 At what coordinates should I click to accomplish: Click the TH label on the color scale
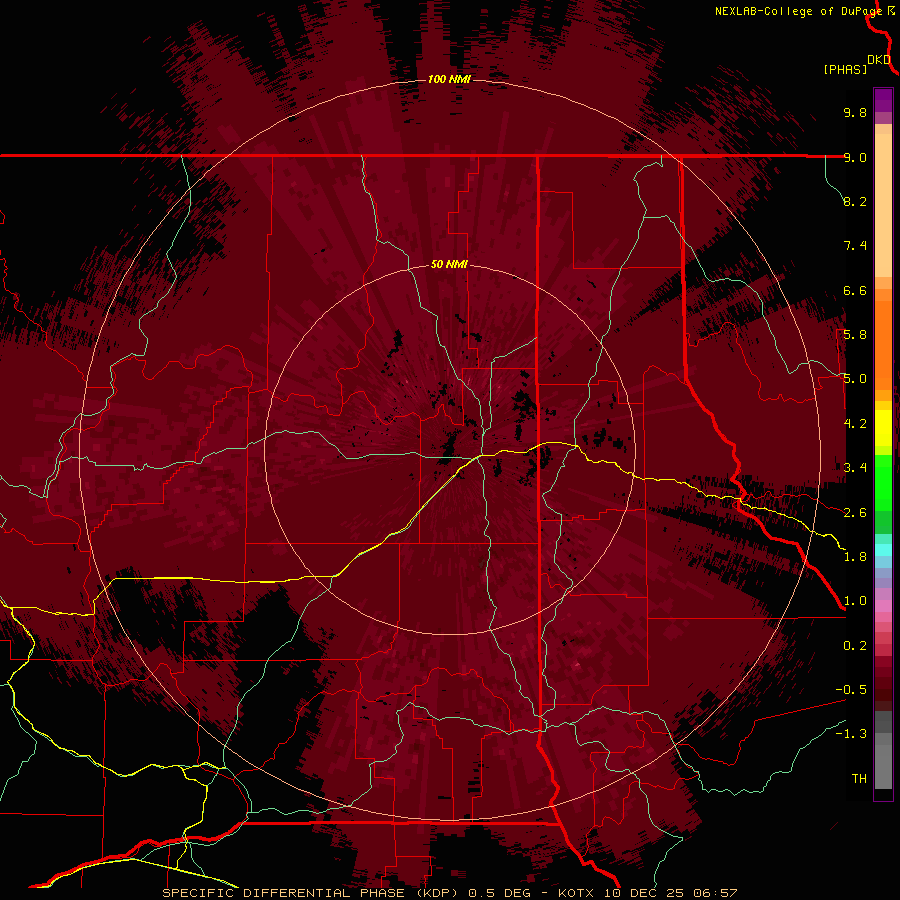859,779
